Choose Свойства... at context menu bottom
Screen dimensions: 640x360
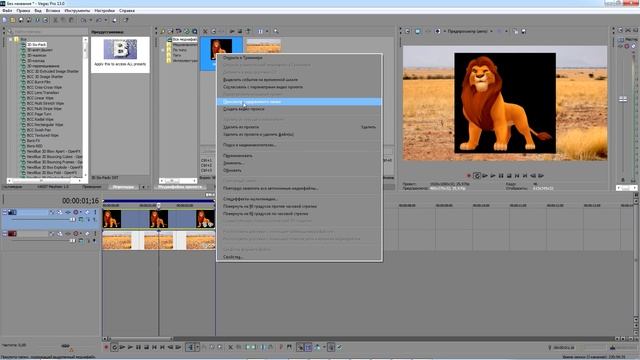[x=299, y=257]
